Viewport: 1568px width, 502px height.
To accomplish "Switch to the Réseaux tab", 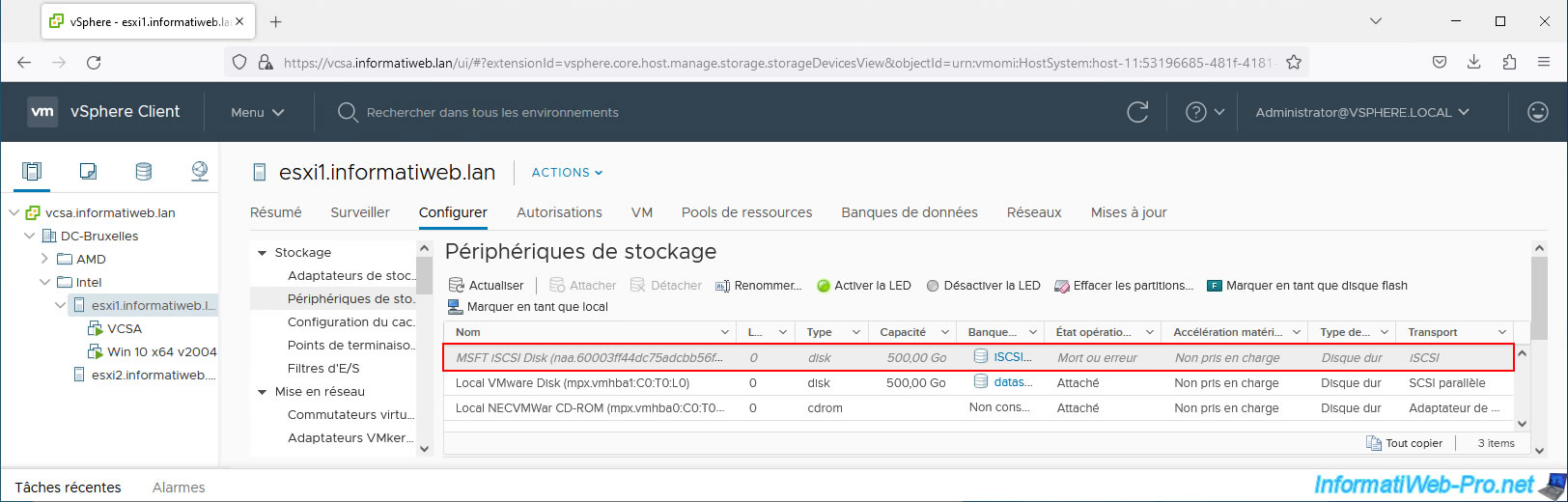I will (x=1034, y=212).
